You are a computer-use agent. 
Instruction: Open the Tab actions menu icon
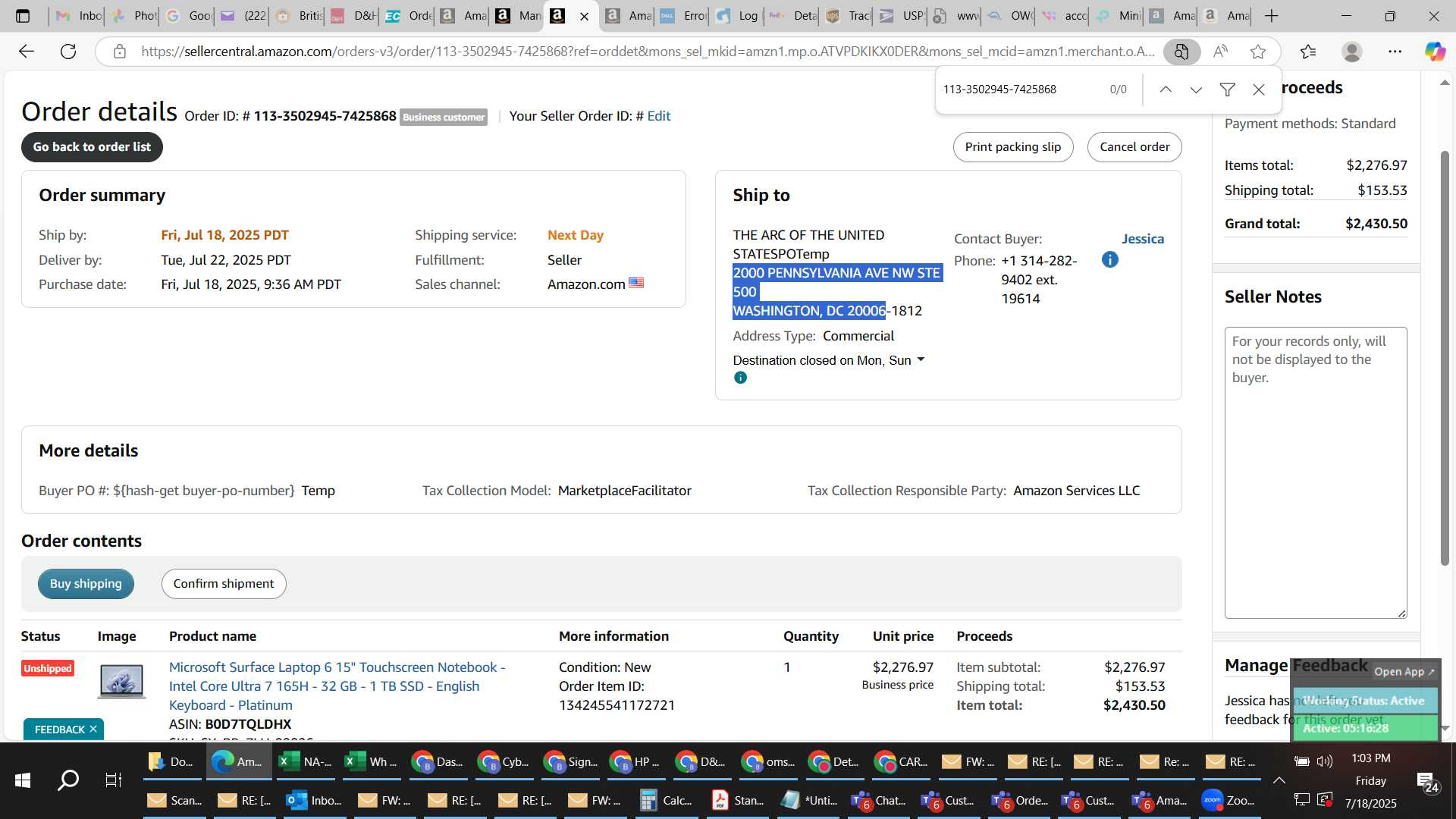pyautogui.click(x=23, y=16)
